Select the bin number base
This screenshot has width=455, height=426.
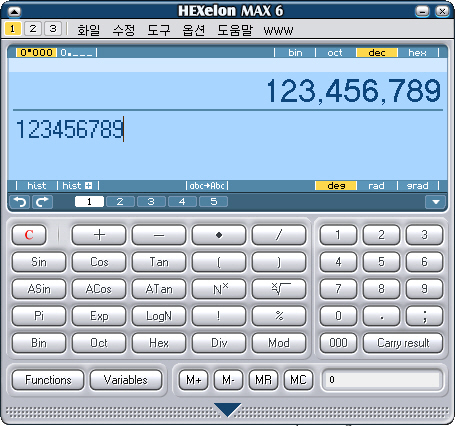coord(295,53)
